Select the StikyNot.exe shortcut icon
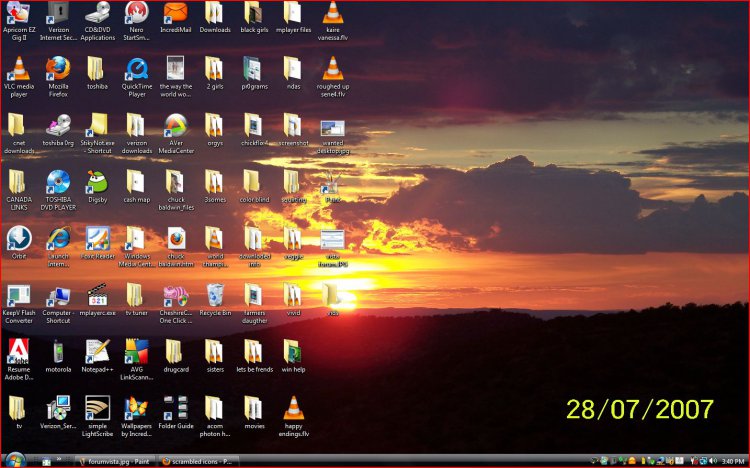Viewport: 750px width, 468px height. pos(98,134)
